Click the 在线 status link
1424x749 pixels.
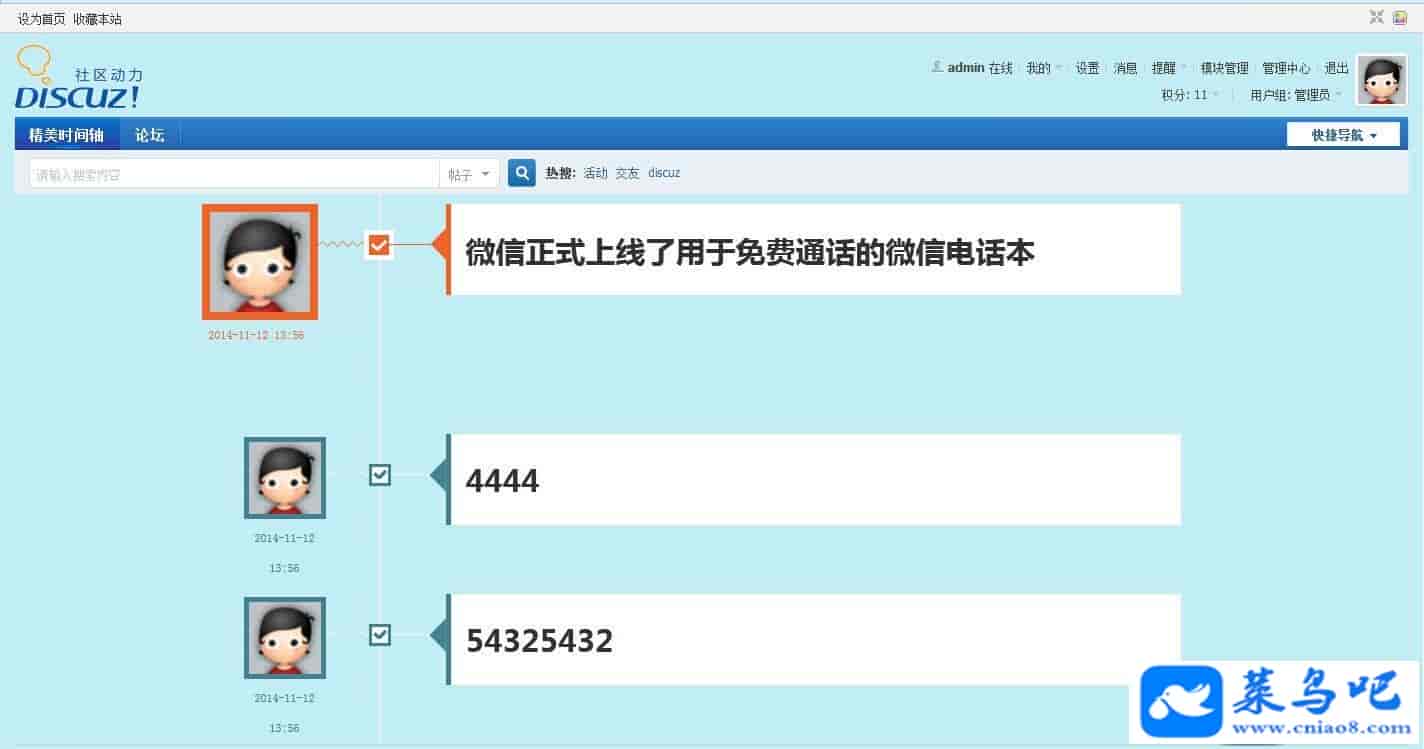pyautogui.click(x=1001, y=68)
